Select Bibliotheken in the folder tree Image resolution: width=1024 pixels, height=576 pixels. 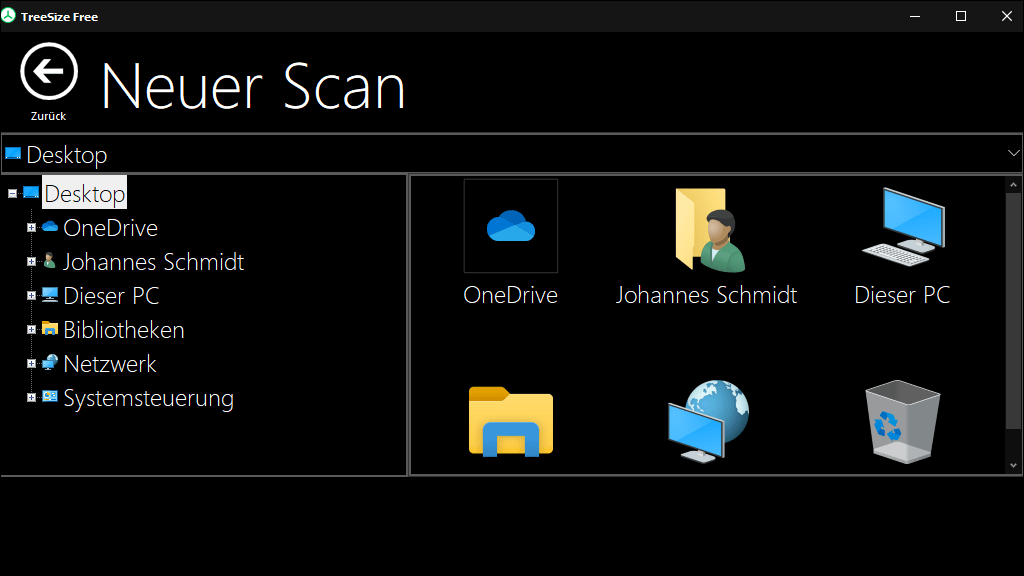pyautogui.click(x=123, y=330)
